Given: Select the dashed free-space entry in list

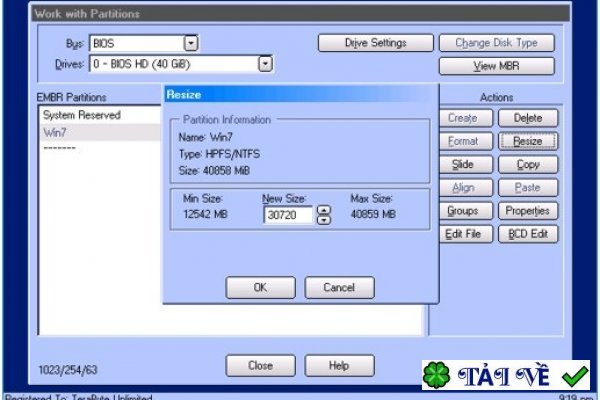Looking at the screenshot, I should (x=59, y=148).
